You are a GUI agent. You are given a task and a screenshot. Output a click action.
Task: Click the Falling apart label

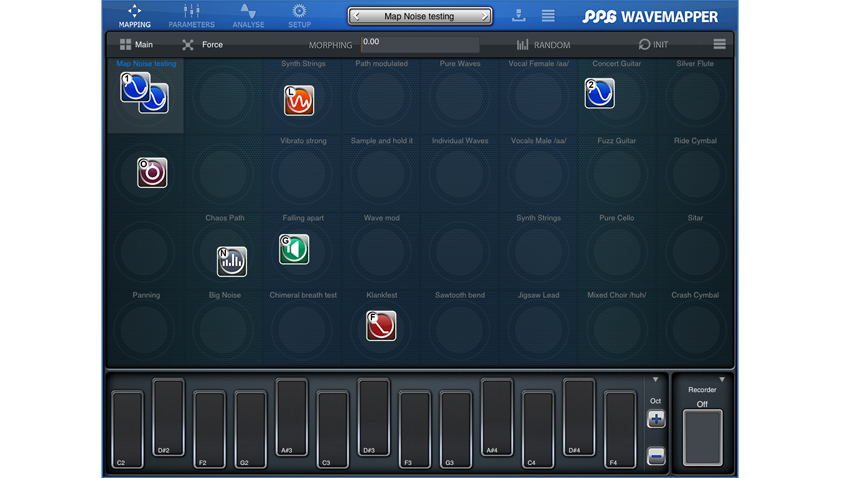303,218
